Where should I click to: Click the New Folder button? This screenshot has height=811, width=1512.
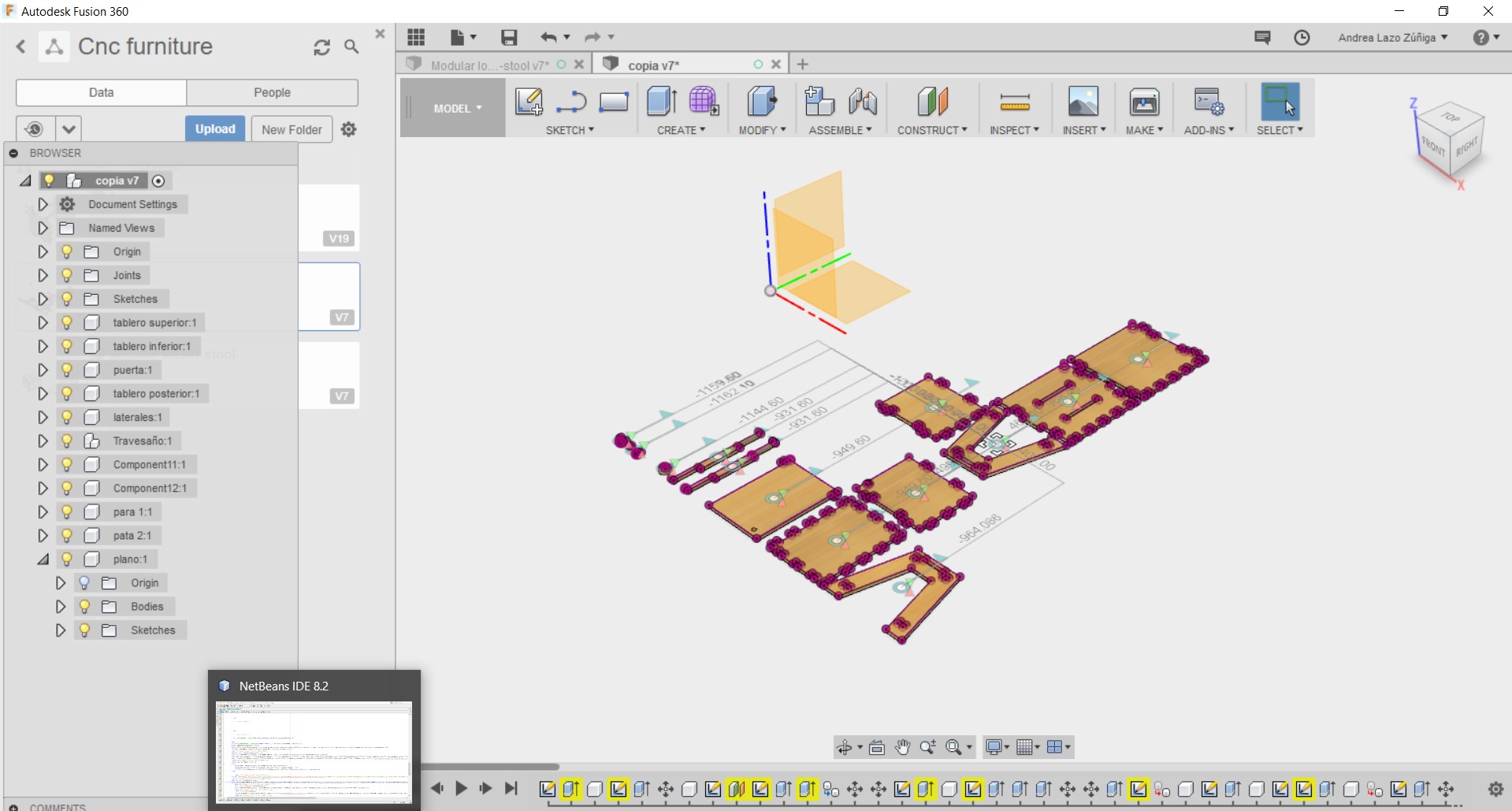pos(292,129)
